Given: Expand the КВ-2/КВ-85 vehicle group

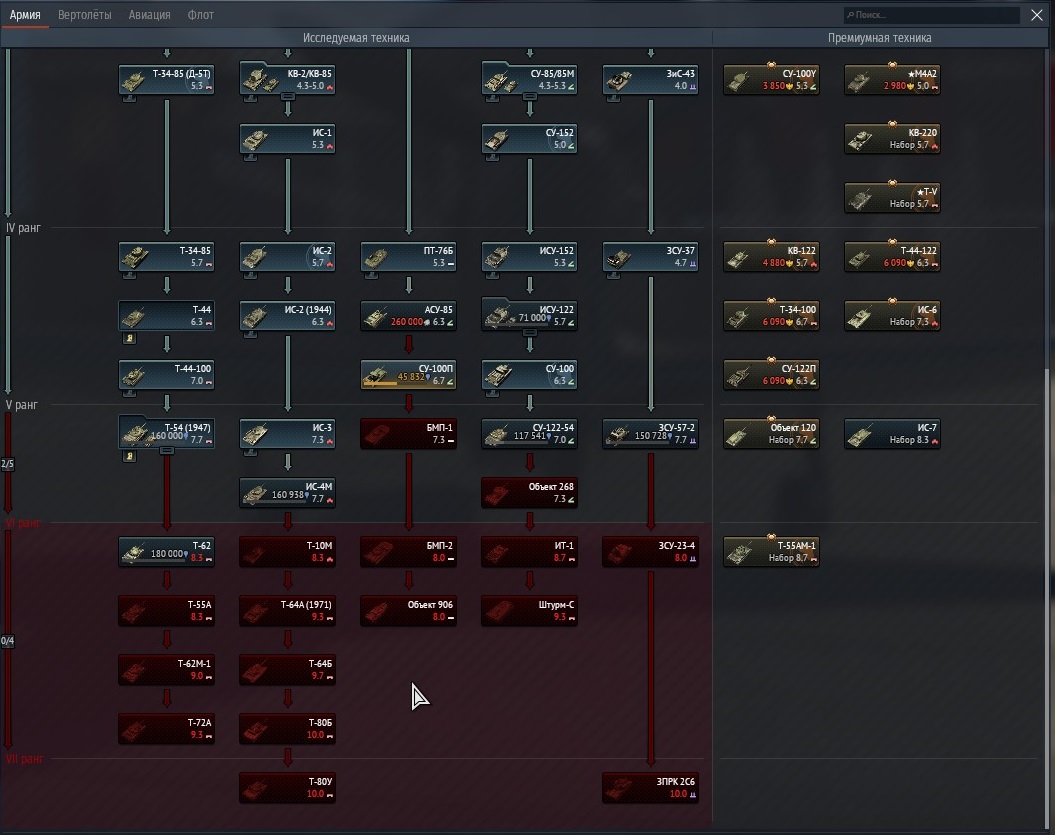Looking at the screenshot, I should point(287,97).
